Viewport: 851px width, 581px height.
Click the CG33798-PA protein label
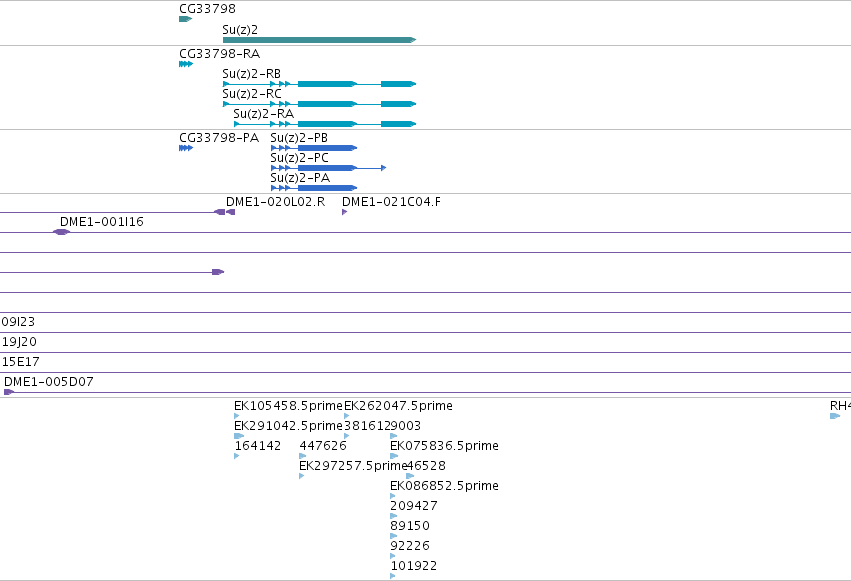pos(219,138)
